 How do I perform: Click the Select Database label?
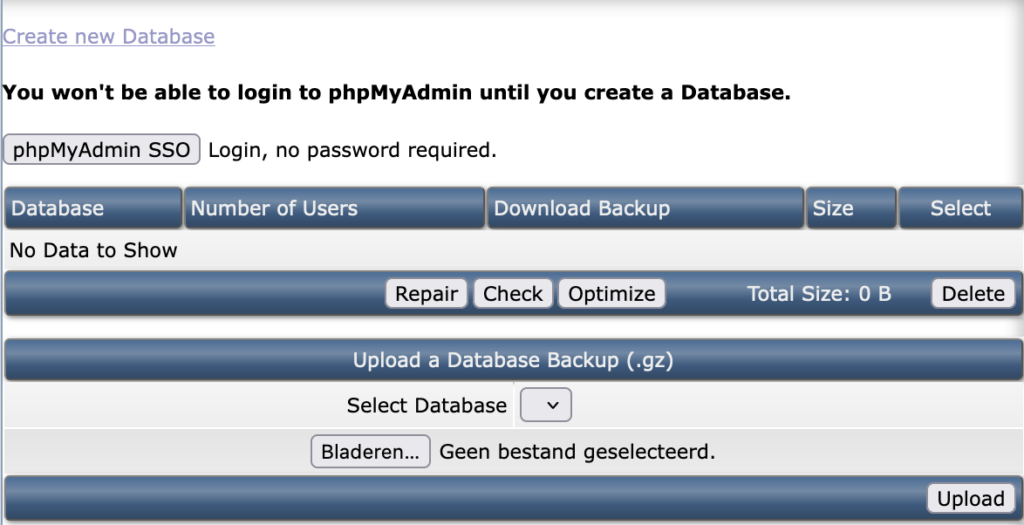coord(427,405)
